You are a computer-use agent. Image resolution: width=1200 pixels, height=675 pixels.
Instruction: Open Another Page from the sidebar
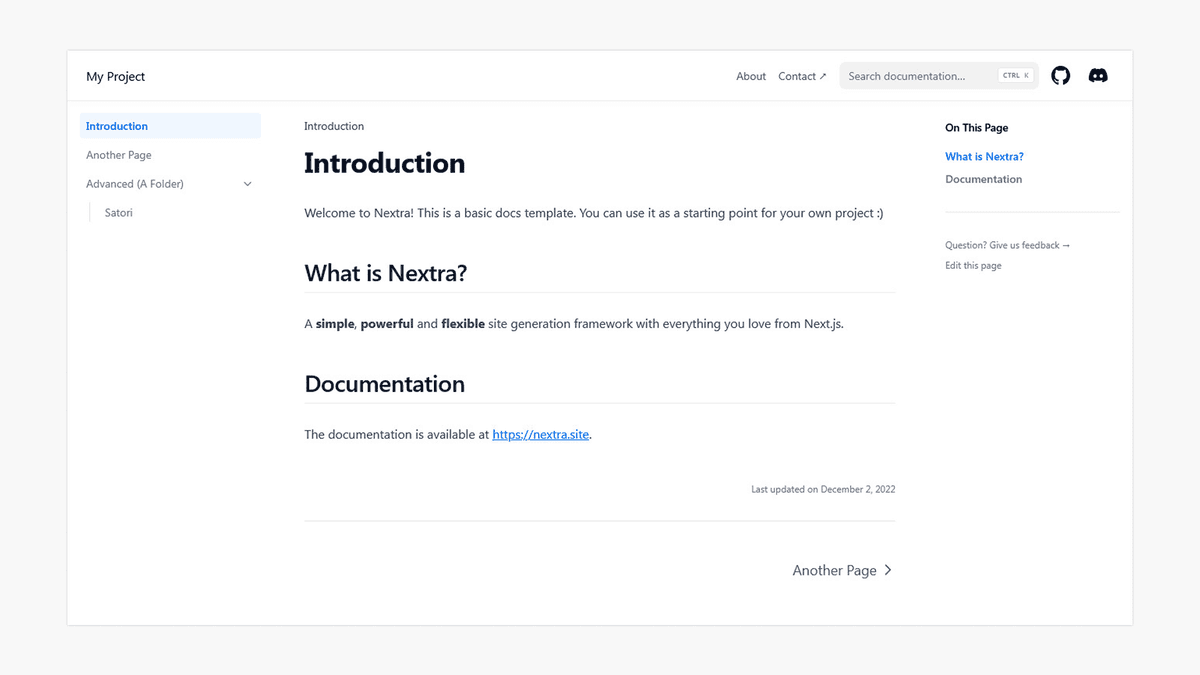pos(118,155)
